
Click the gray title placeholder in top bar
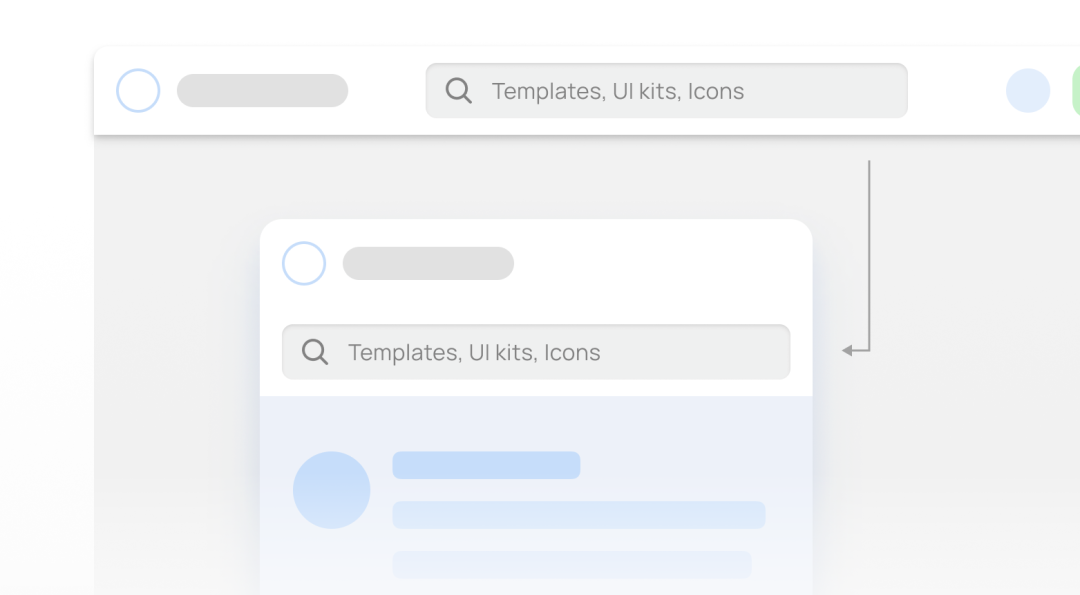click(262, 90)
